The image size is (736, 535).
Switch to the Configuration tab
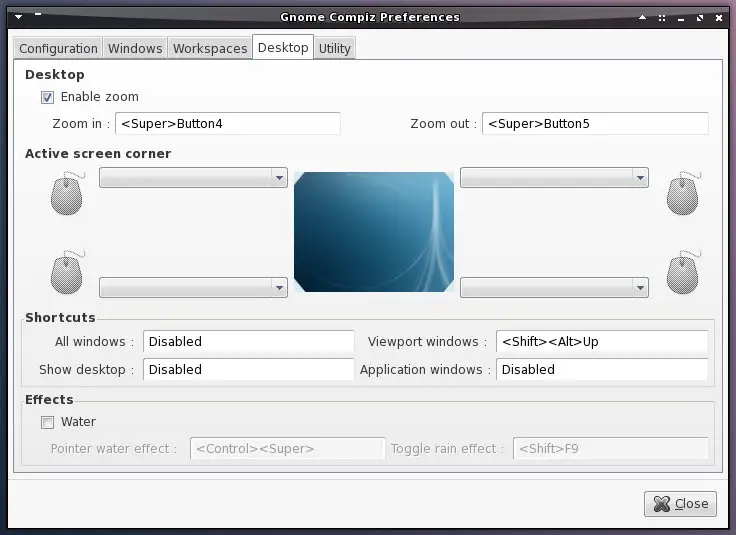58,48
